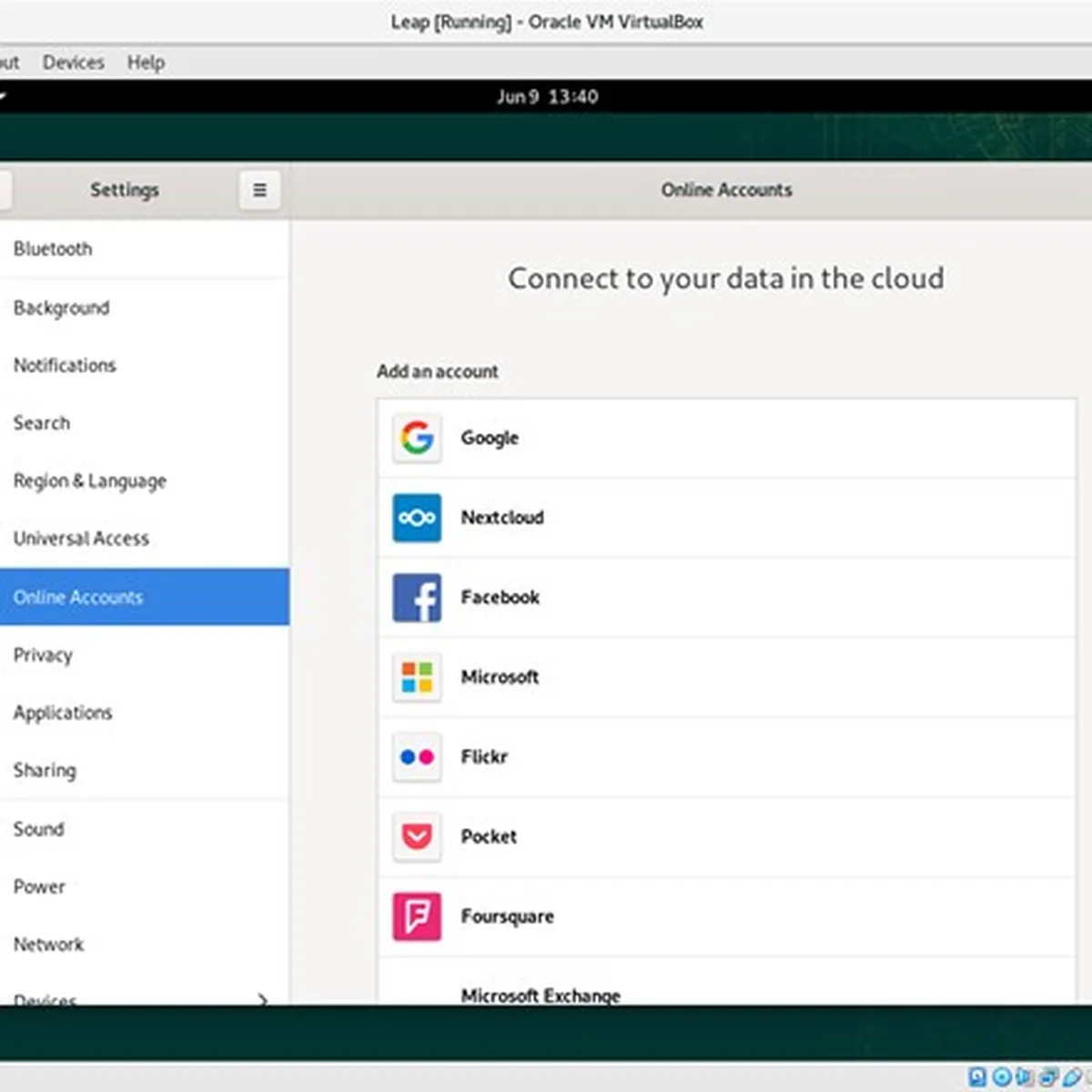Open the VirtualBox Help menu
Viewport: 1092px width, 1092px height.
(146, 63)
